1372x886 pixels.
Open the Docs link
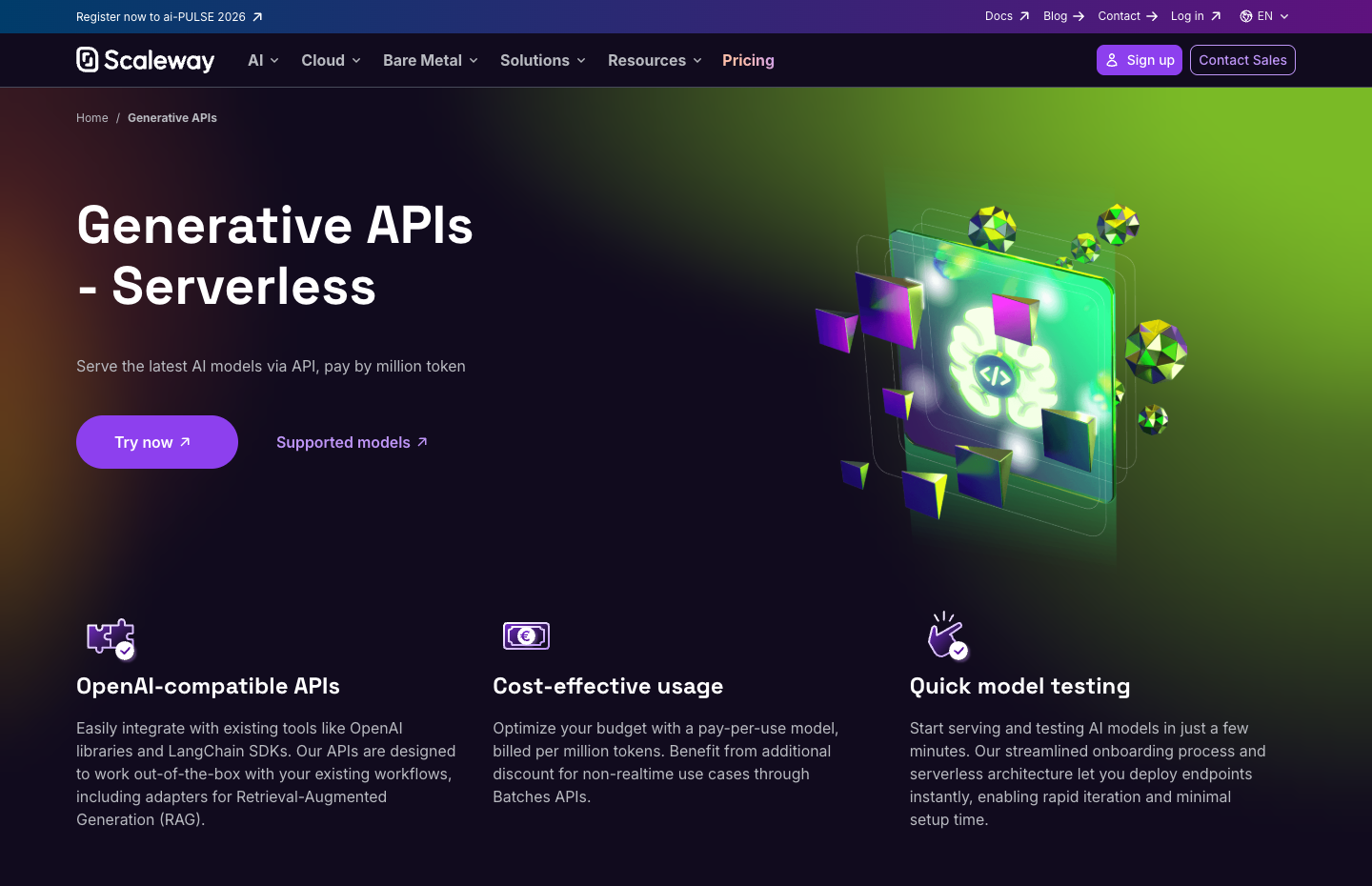click(1007, 16)
